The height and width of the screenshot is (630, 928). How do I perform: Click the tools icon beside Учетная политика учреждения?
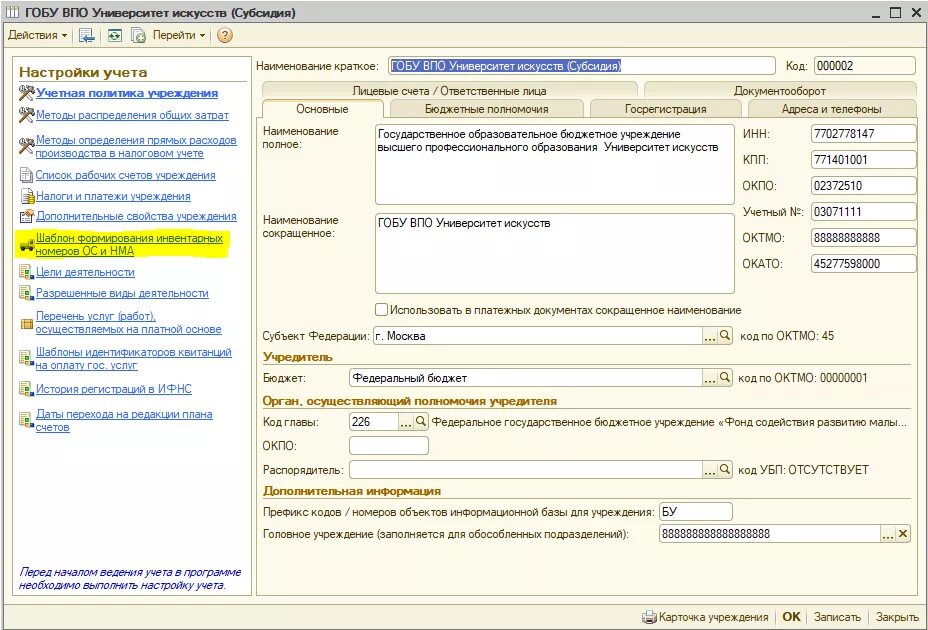[x=27, y=93]
